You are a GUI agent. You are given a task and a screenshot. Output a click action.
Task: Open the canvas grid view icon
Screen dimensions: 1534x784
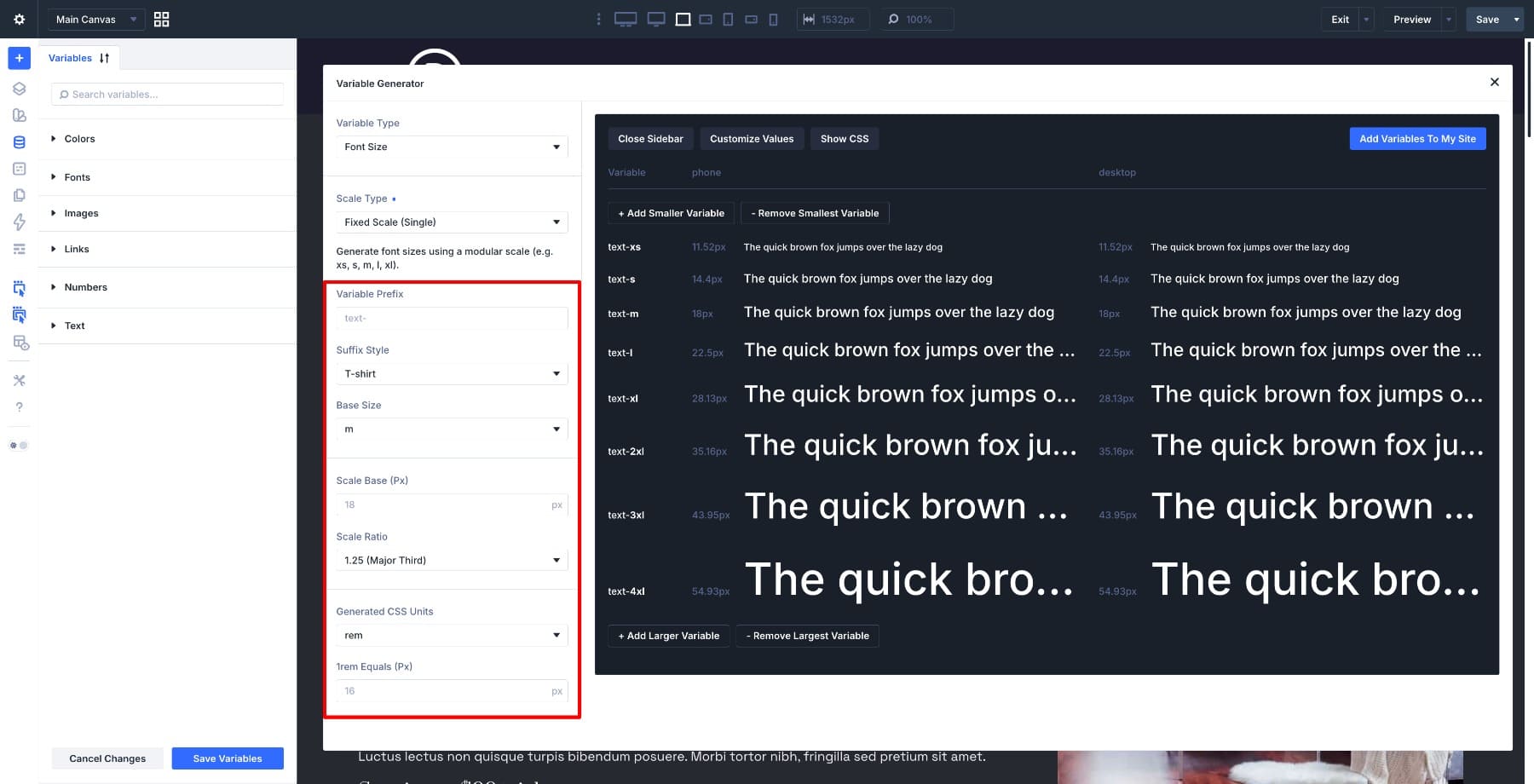click(x=161, y=19)
